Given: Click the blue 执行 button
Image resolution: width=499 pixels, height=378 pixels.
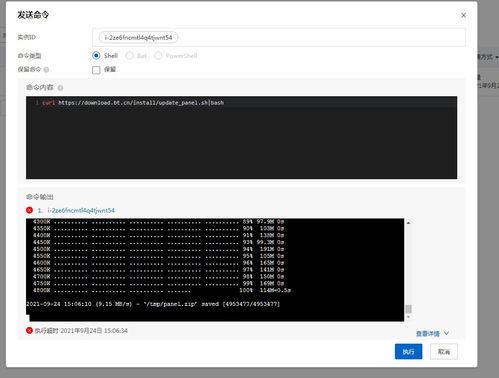Looking at the screenshot, I should (x=408, y=352).
